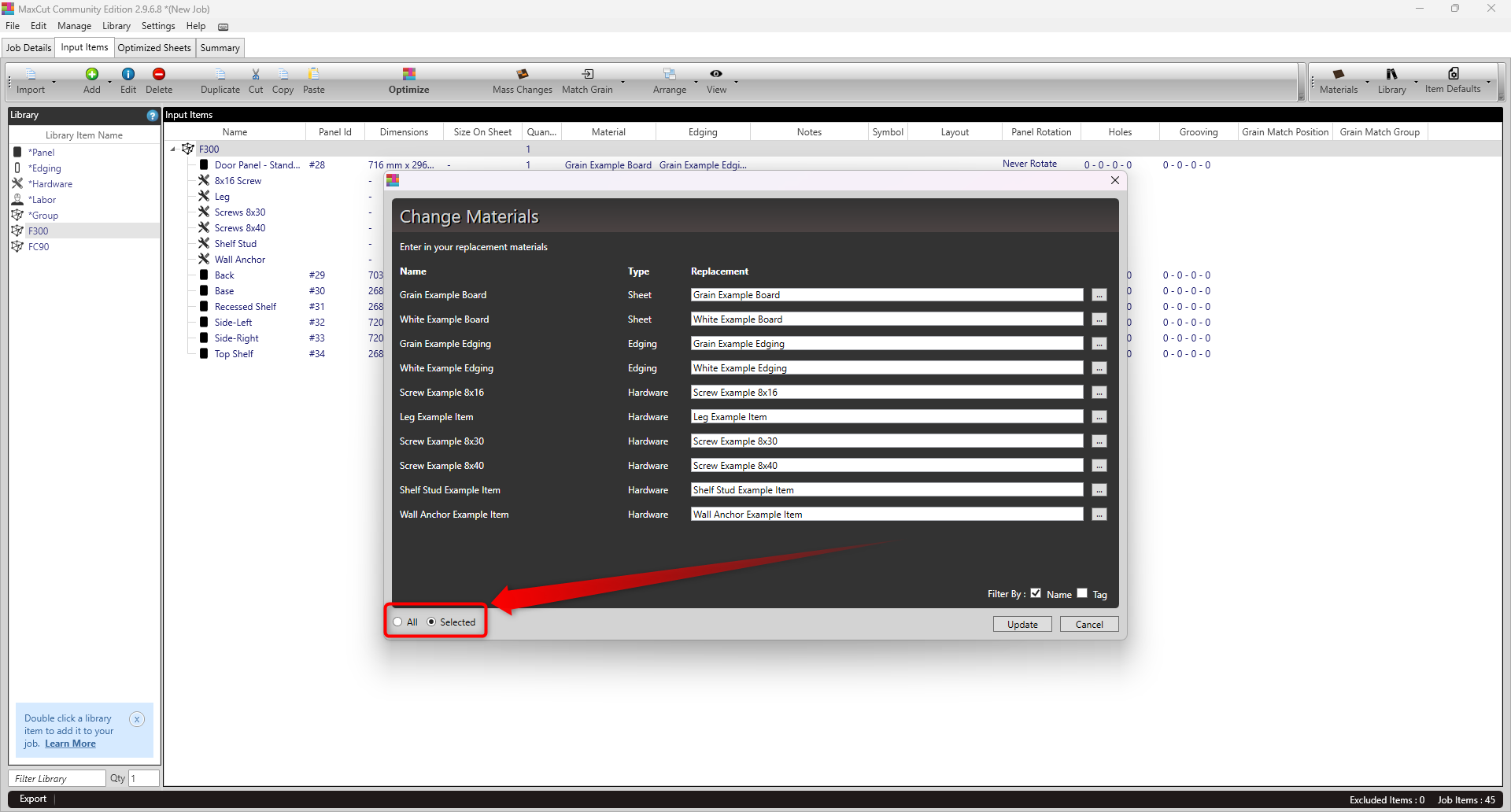Open the Mass Changes tool
The width and height of the screenshot is (1511, 812).
pos(523,81)
